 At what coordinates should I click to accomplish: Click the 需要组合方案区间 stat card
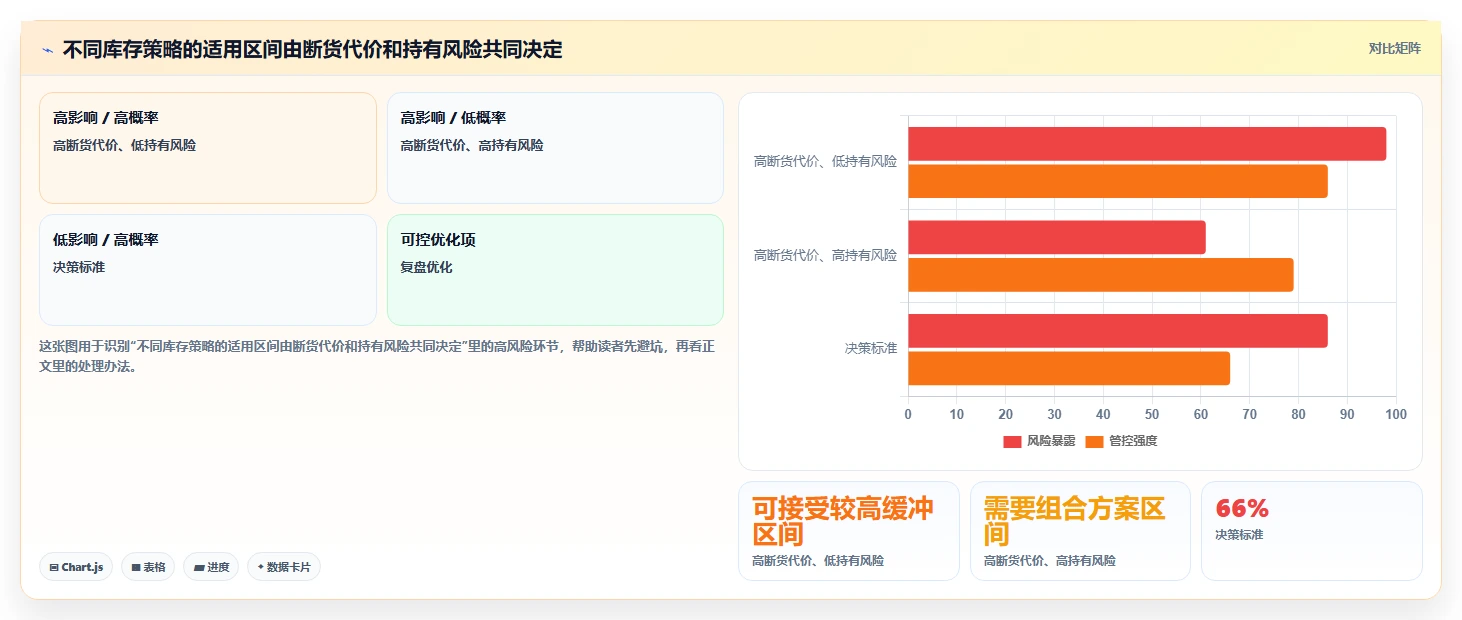(1080, 531)
